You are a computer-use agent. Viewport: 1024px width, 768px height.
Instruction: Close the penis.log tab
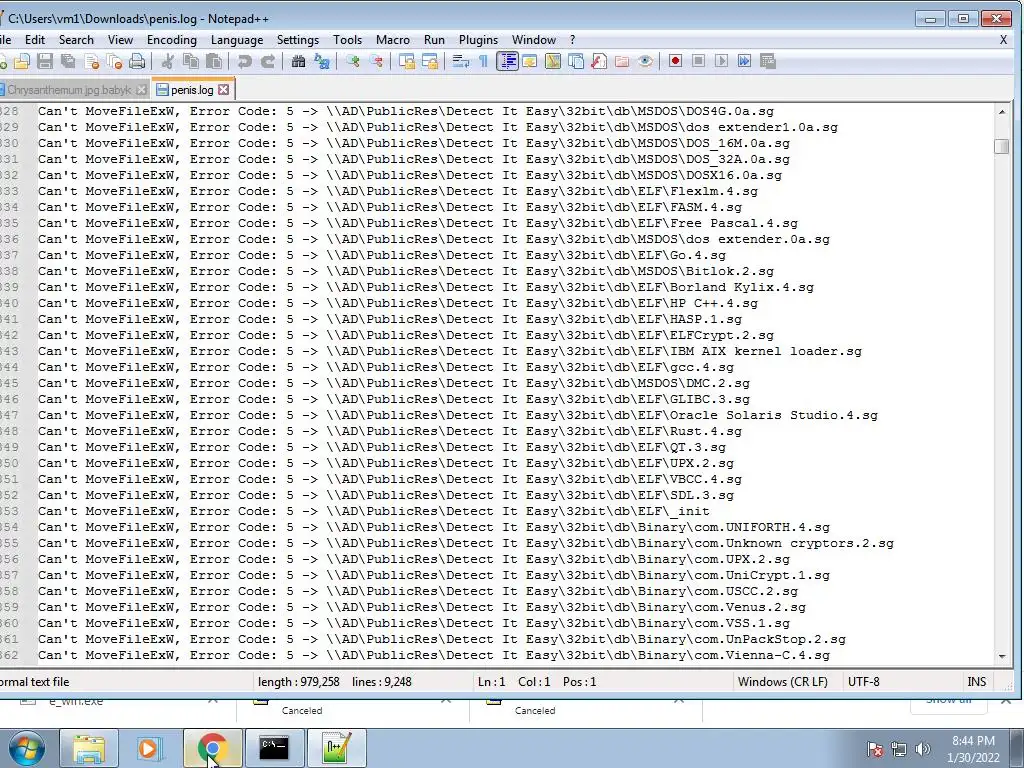223,89
